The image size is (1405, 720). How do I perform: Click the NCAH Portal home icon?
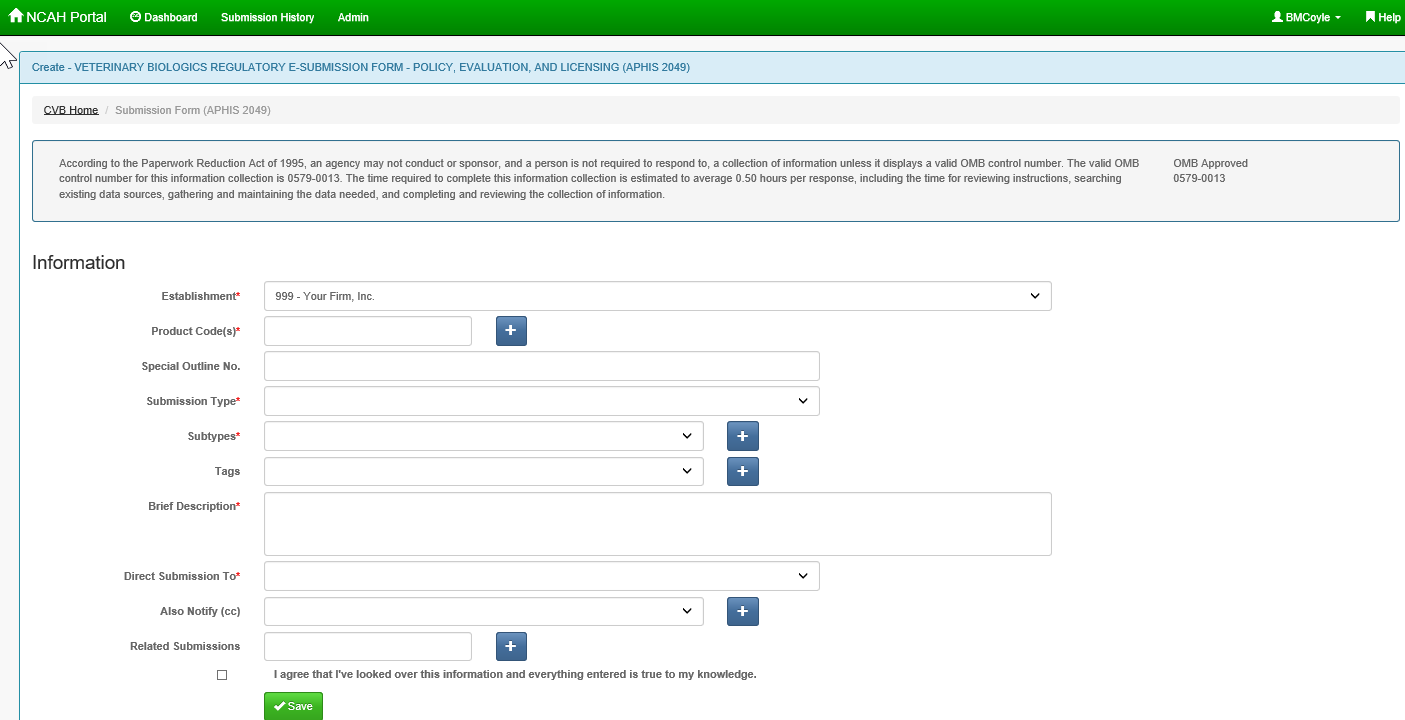tap(16, 17)
